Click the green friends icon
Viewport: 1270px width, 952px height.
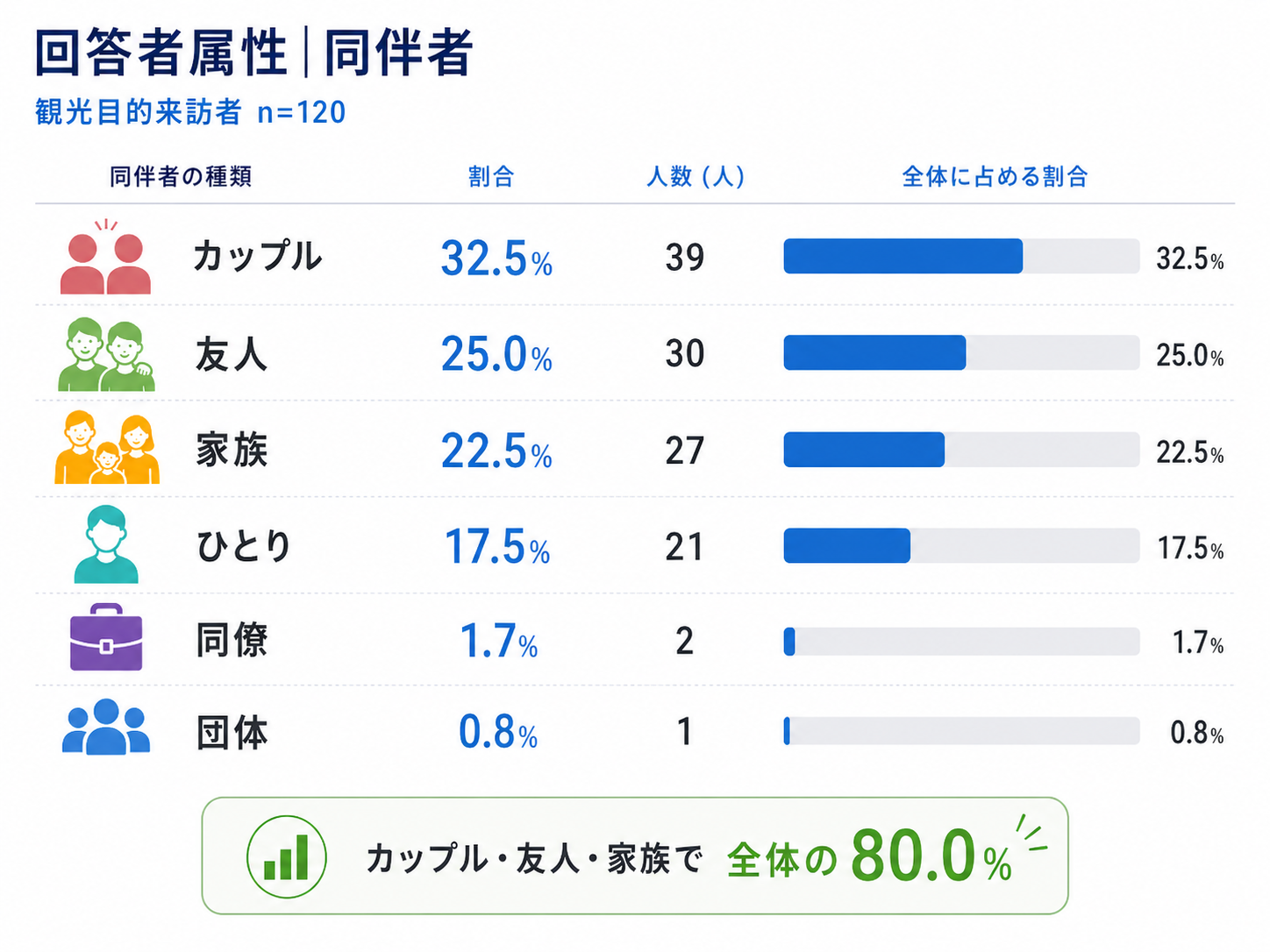click(106, 355)
